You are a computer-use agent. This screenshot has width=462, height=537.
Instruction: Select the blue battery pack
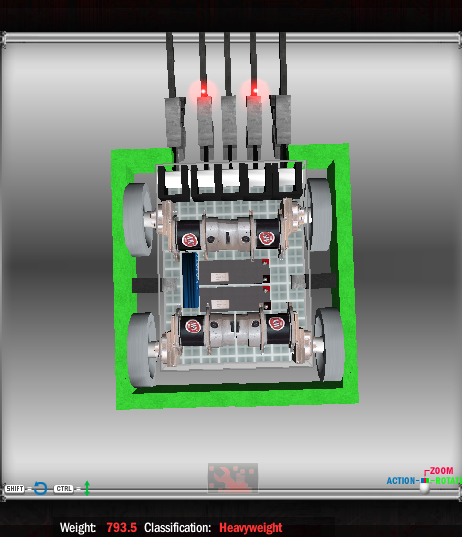pyautogui.click(x=191, y=280)
